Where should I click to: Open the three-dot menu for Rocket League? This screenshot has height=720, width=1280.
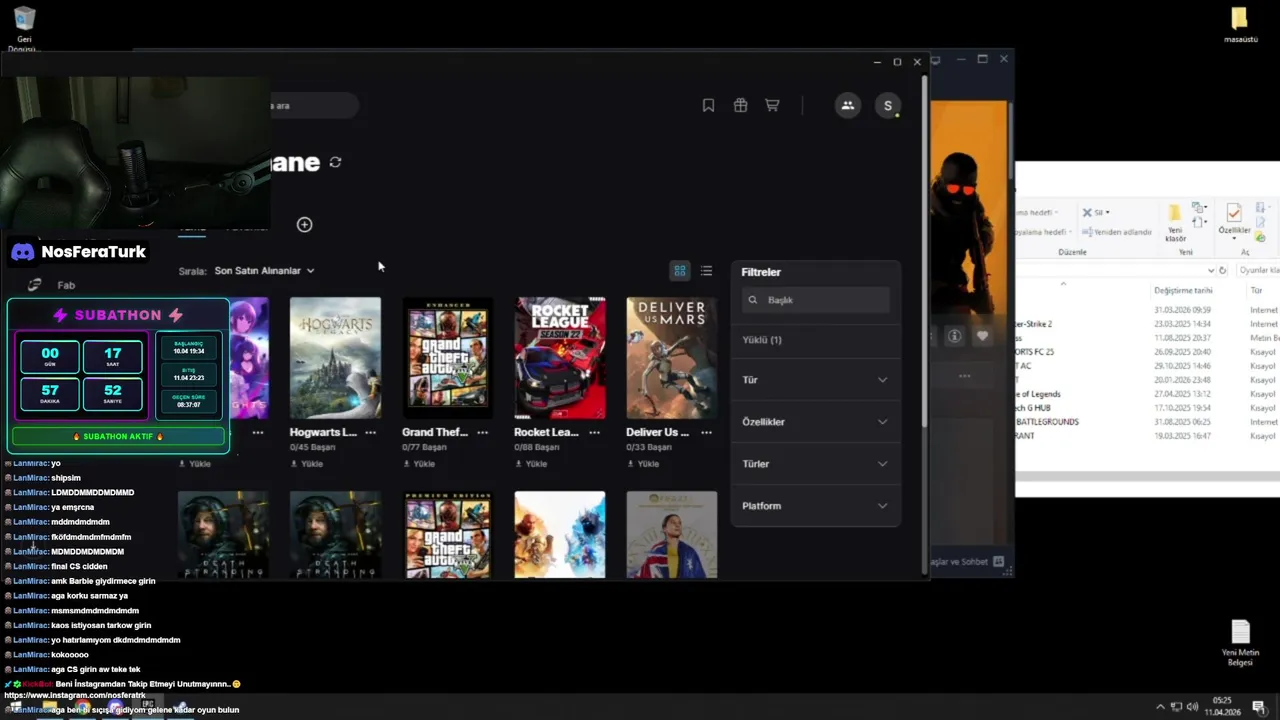pyautogui.click(x=595, y=432)
